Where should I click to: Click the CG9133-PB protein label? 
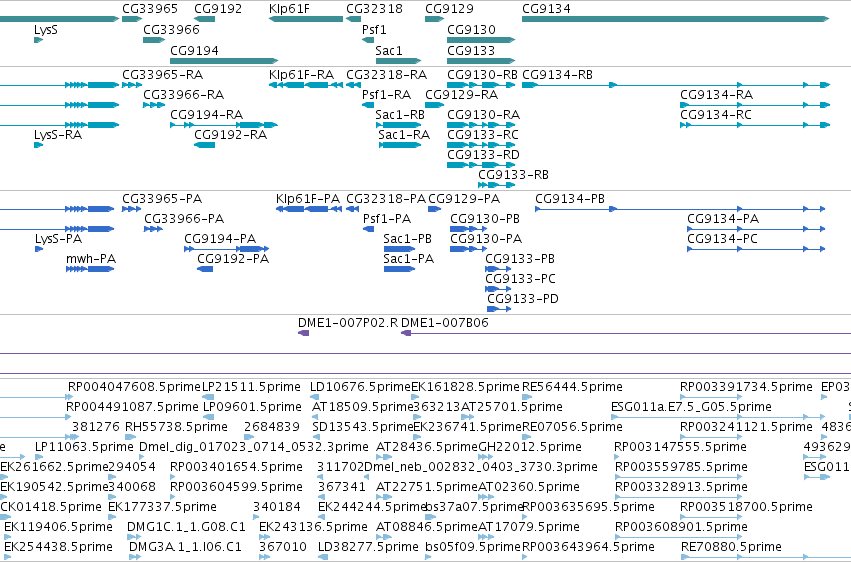pos(520,259)
